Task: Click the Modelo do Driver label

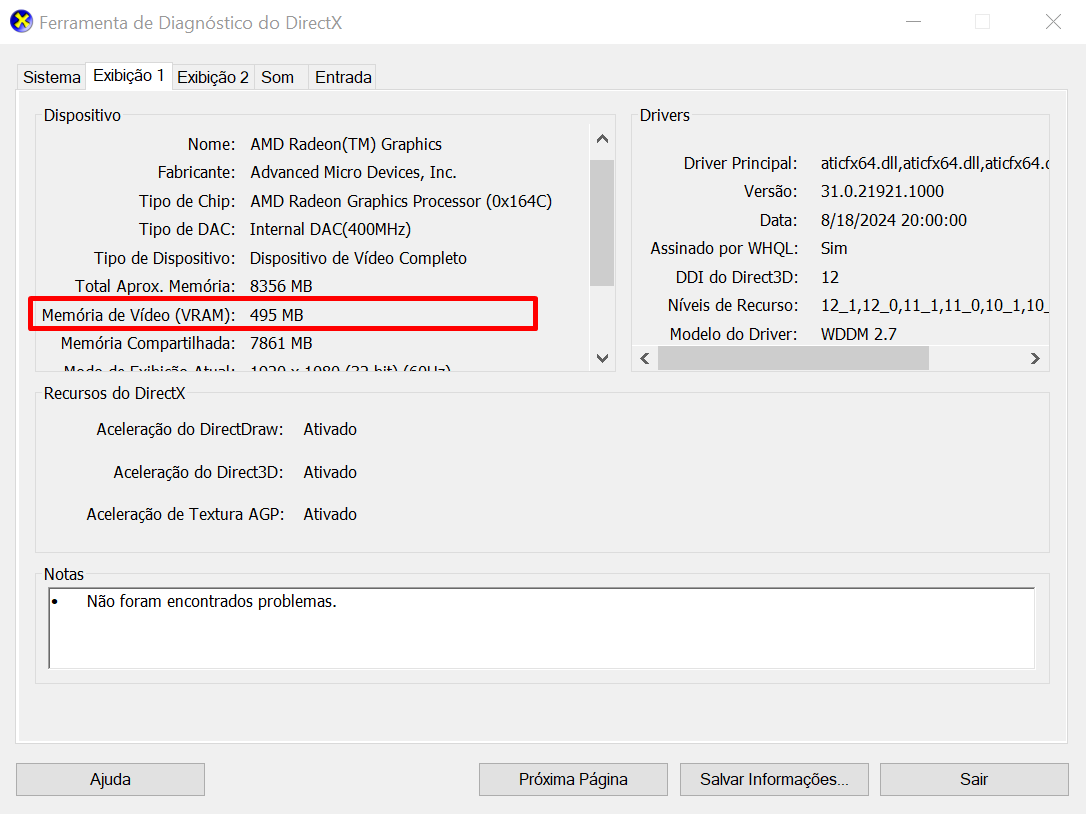Action: click(733, 334)
